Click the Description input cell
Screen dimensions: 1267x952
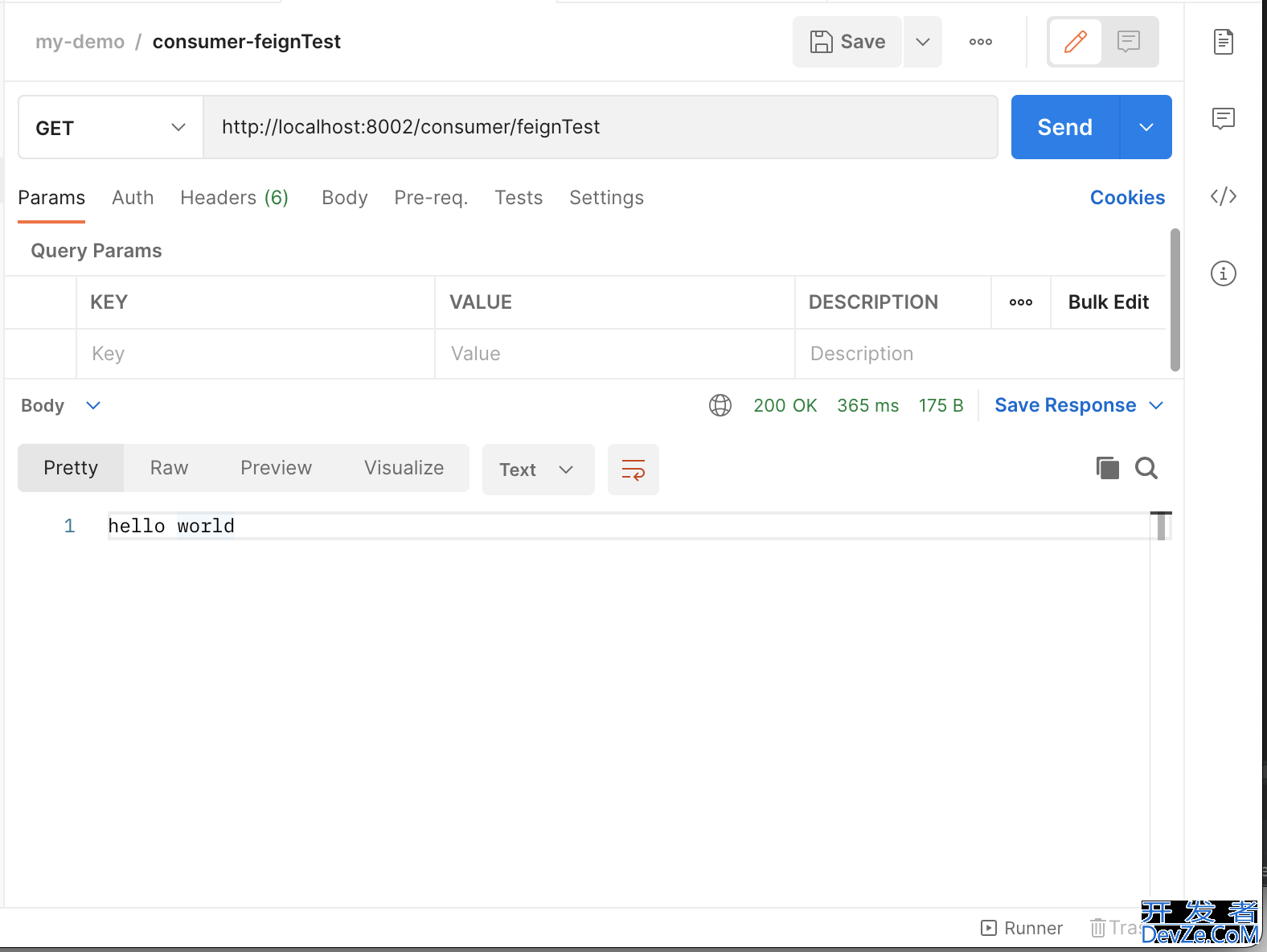click(980, 354)
